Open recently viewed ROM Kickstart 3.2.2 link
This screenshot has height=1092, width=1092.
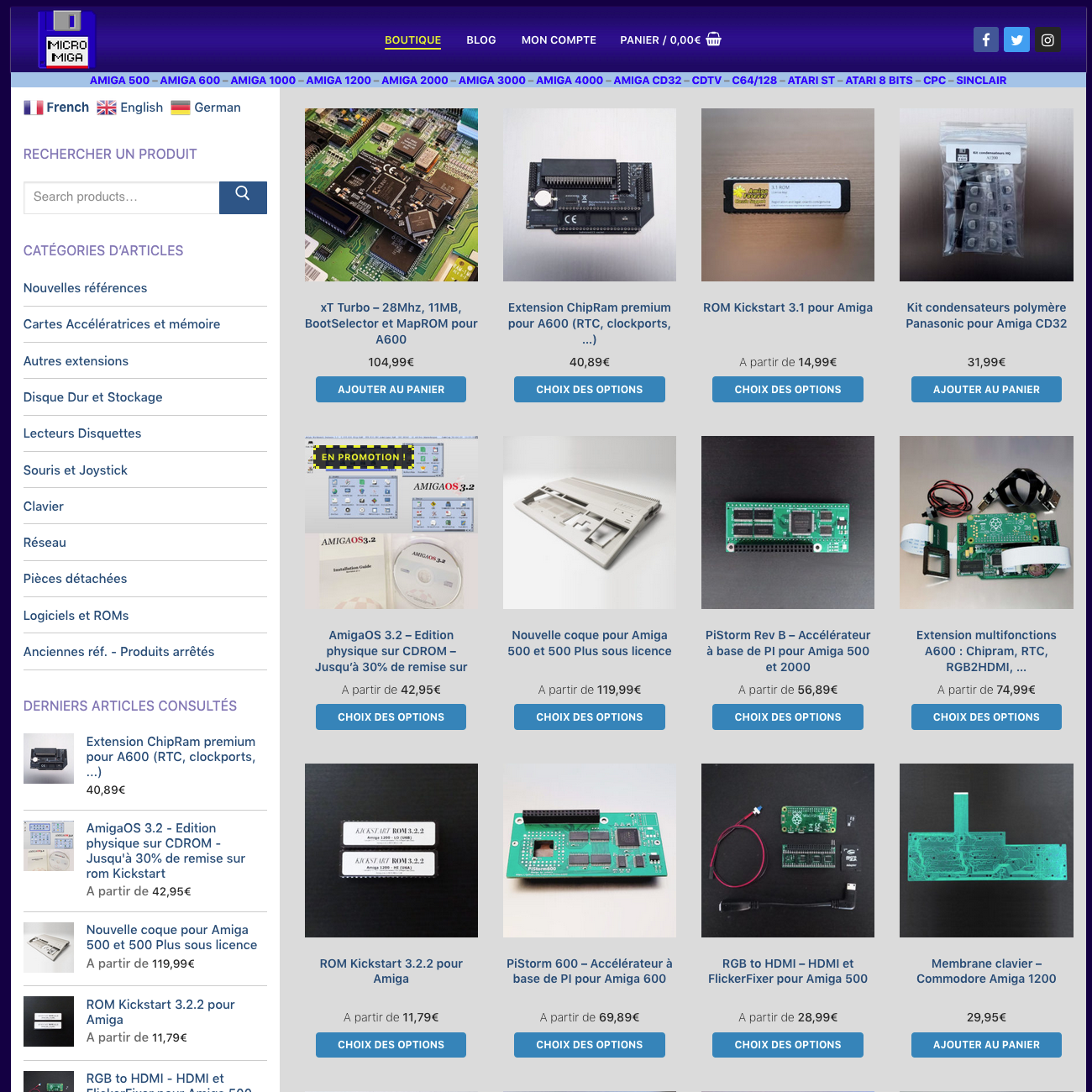pyautogui.click(x=160, y=1012)
